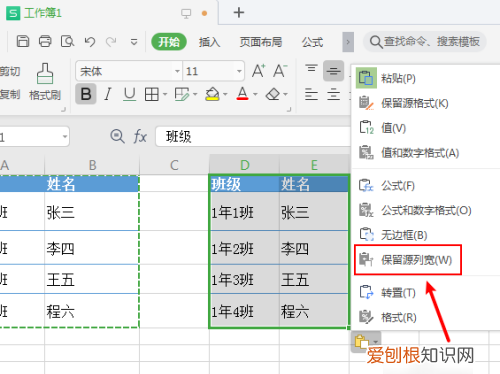500x374 pixels.
Task: Choose 粘贴(P) from the paste menu
Action: [x=426, y=78]
